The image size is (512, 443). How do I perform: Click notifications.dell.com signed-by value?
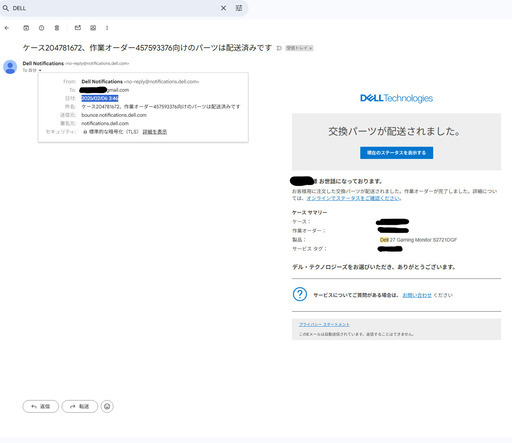[x=105, y=123]
